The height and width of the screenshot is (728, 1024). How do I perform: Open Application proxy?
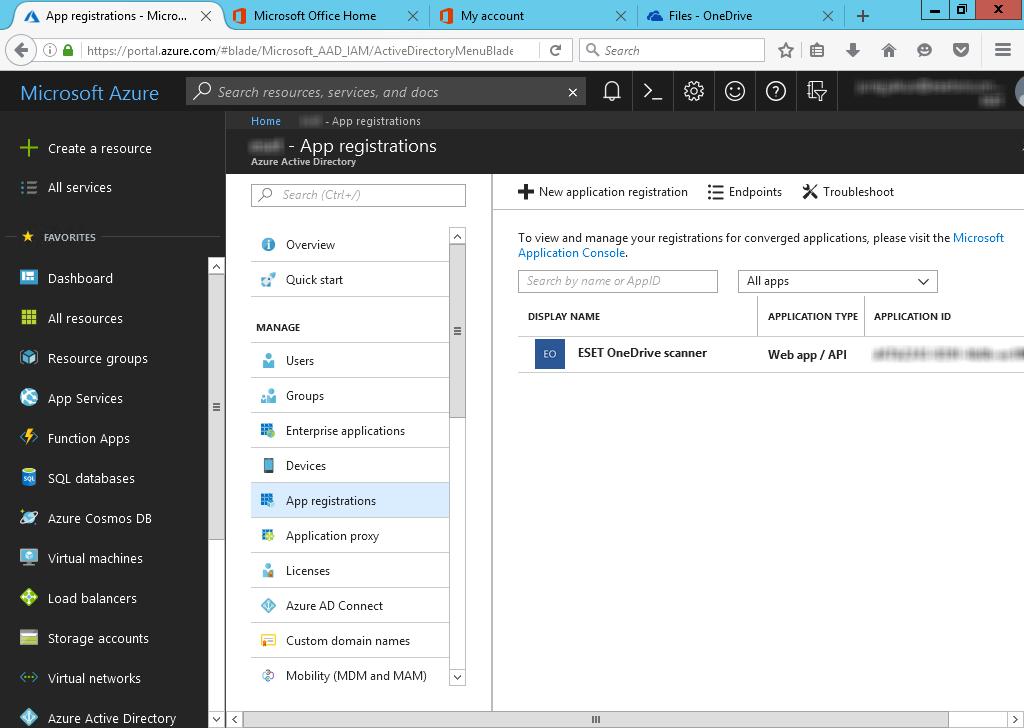tap(350, 535)
